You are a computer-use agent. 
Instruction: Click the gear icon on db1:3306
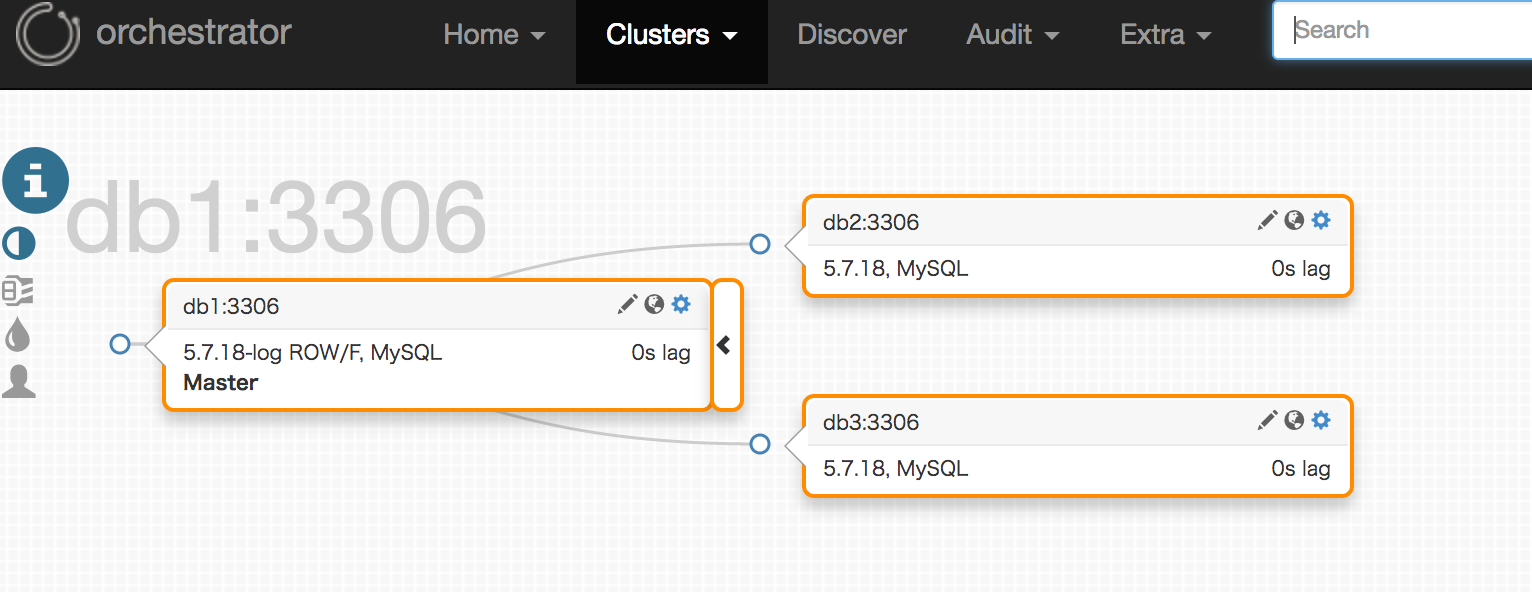click(x=681, y=305)
